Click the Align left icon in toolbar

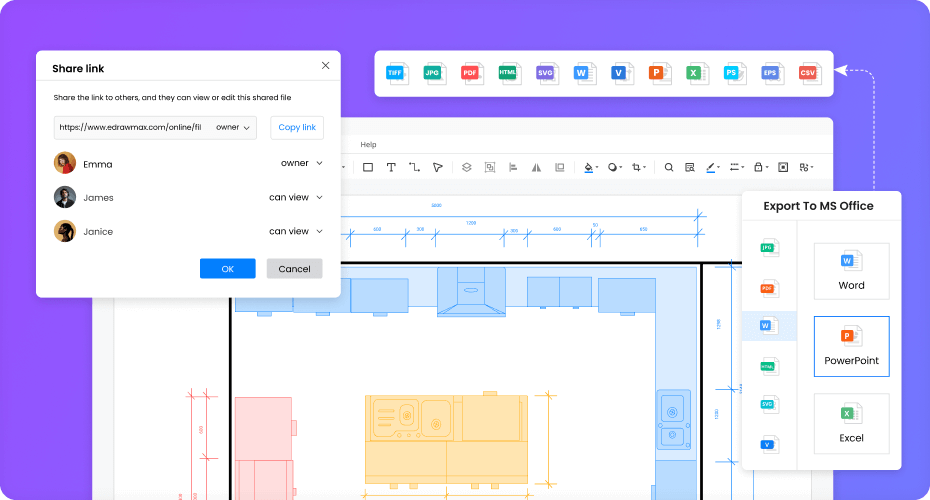click(513, 167)
